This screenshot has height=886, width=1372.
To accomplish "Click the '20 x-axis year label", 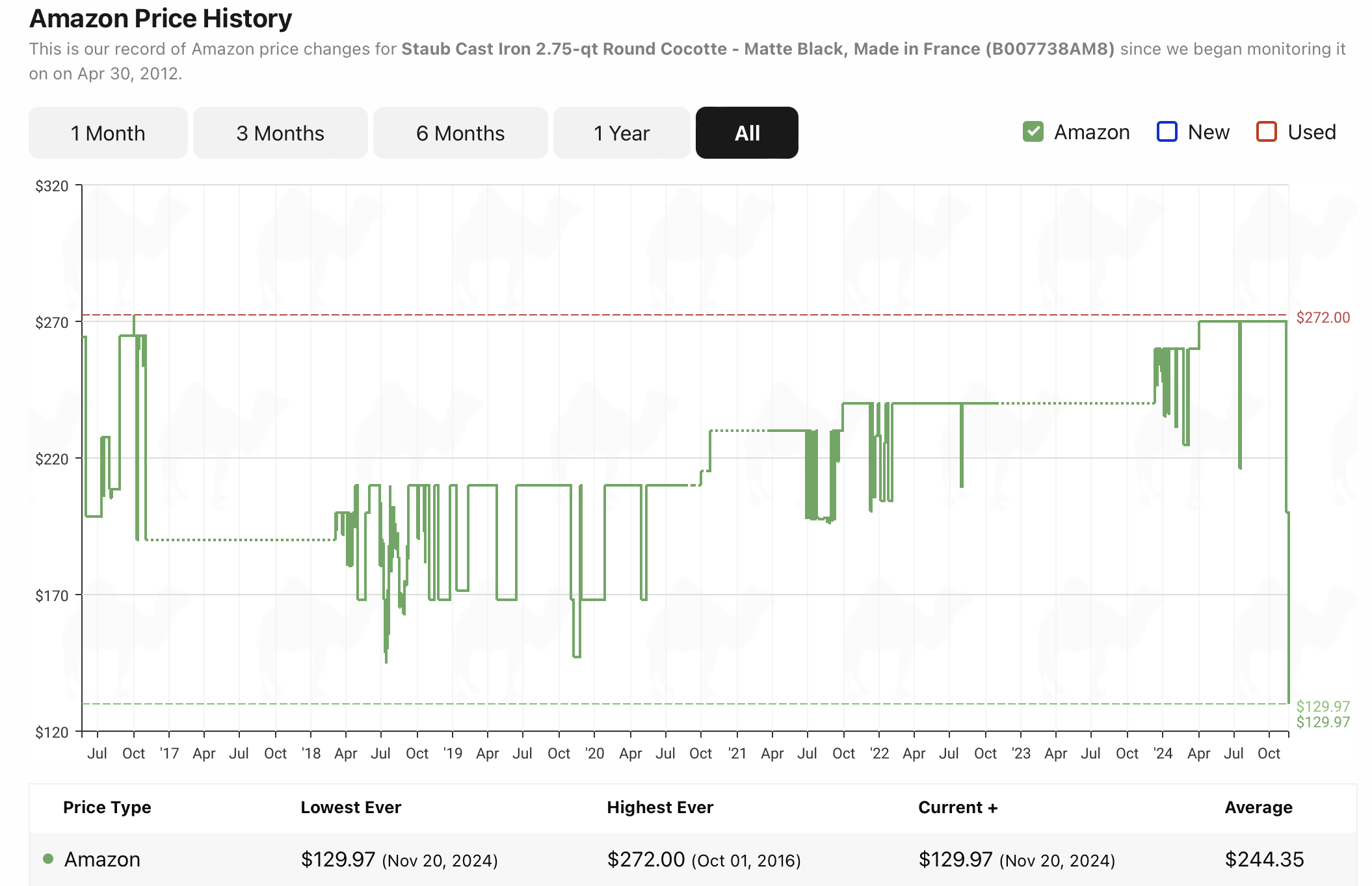I will (594, 753).
